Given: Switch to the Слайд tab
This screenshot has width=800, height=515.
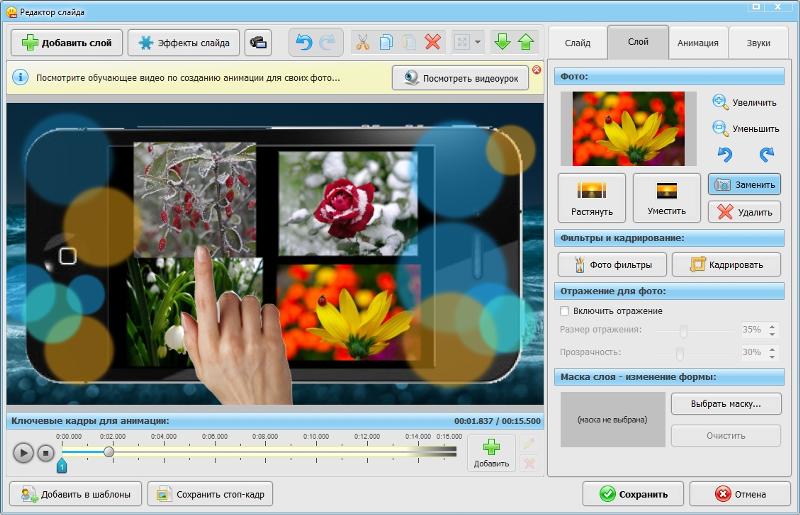Looking at the screenshot, I should 578,43.
